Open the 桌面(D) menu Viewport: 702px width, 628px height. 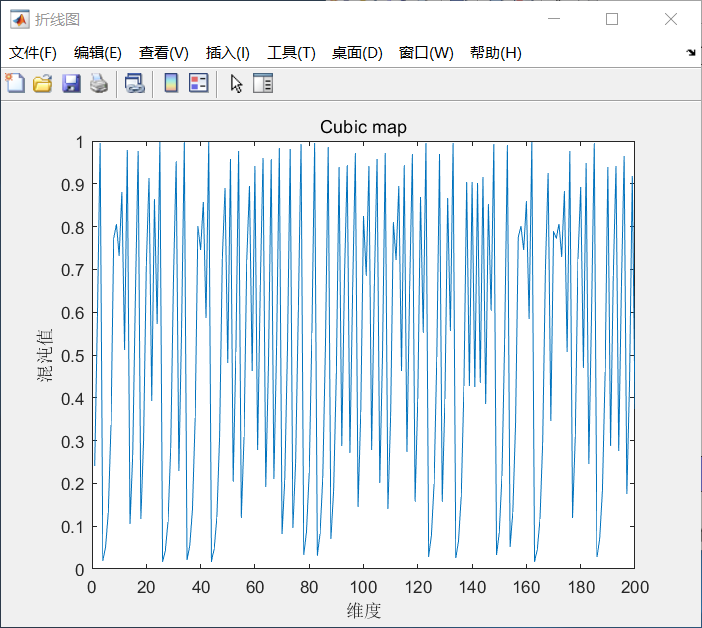(x=357, y=53)
